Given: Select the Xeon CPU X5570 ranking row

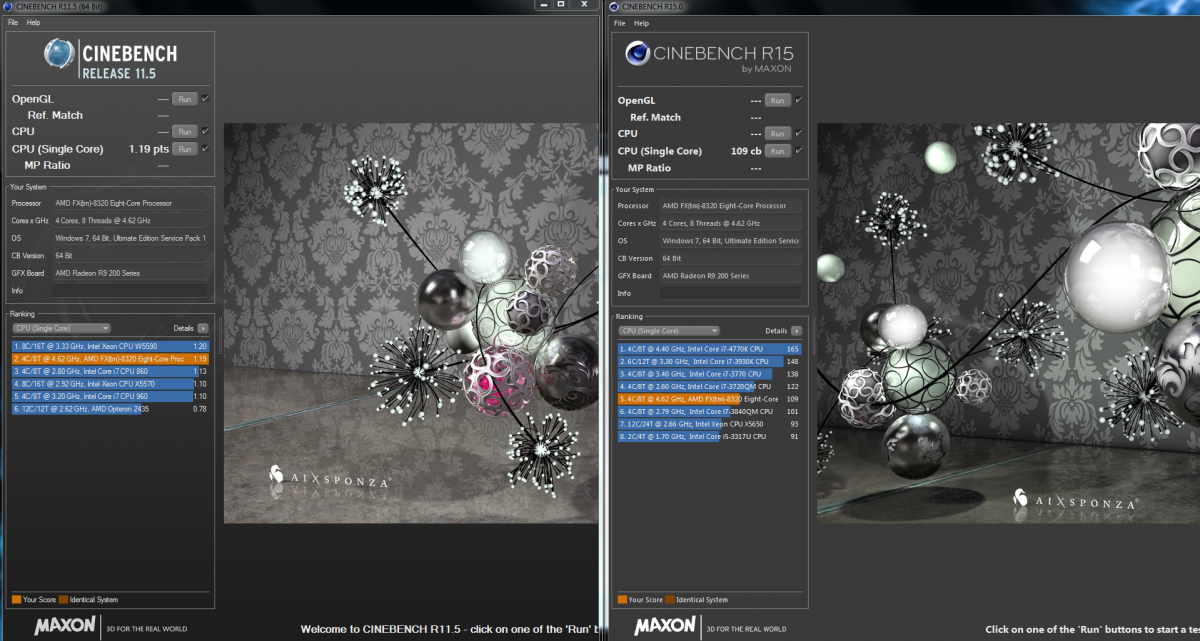Looking at the screenshot, I should tap(110, 383).
